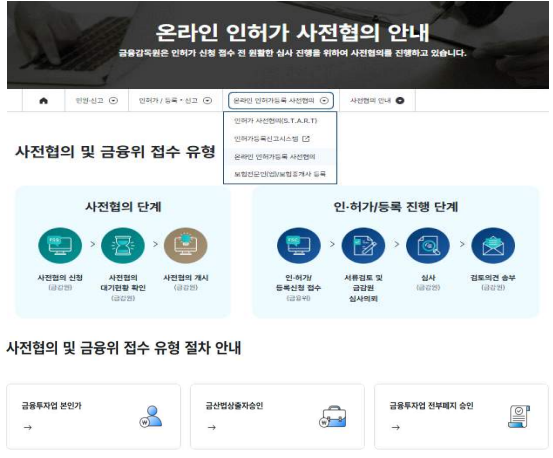The image size is (553, 458).
Task: Click the 인·허가/등록 진행 단계 heading
Action: click(396, 207)
